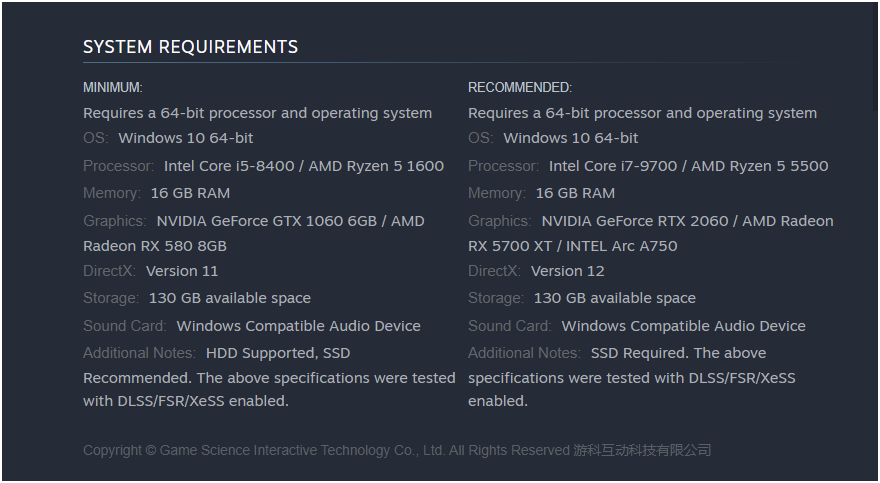Click recommended Storage 130 GB line
Screen dimensions: 880x483
coord(581,298)
